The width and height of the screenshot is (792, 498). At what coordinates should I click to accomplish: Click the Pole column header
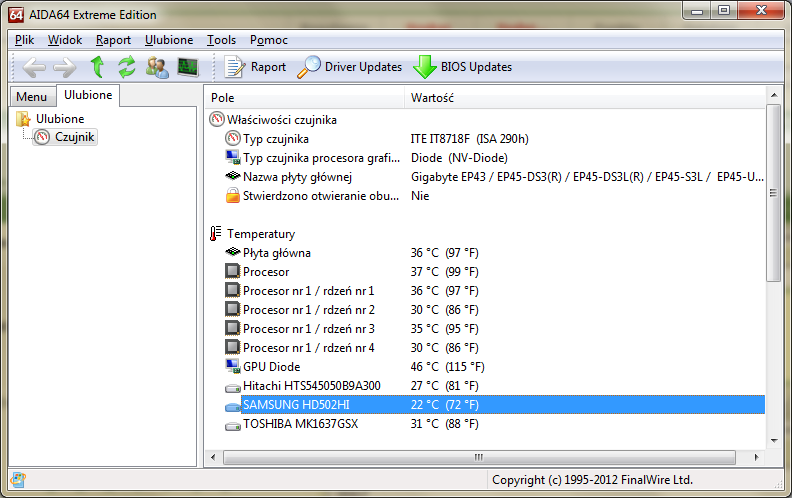point(305,97)
